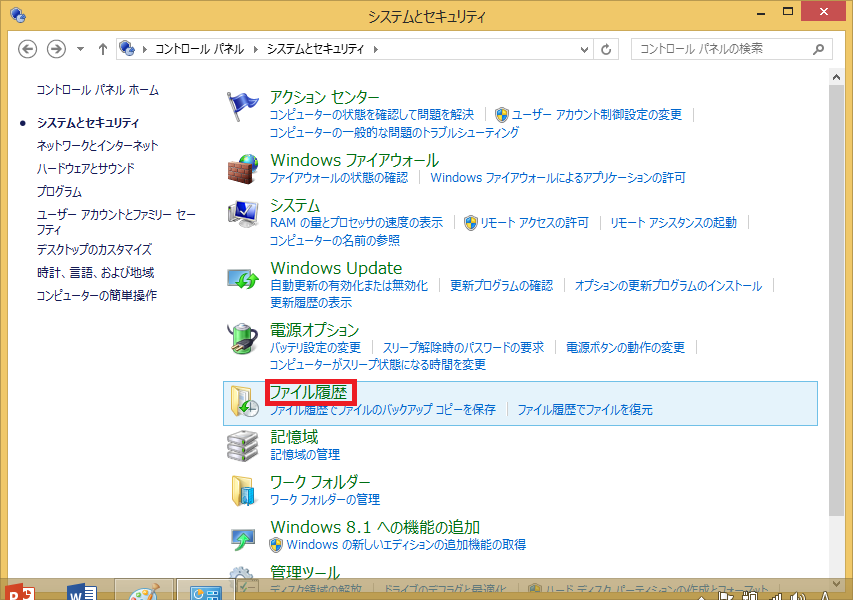Click the コントロール パネル breadcrumb segment
This screenshot has width=853, height=600.
[x=200, y=50]
